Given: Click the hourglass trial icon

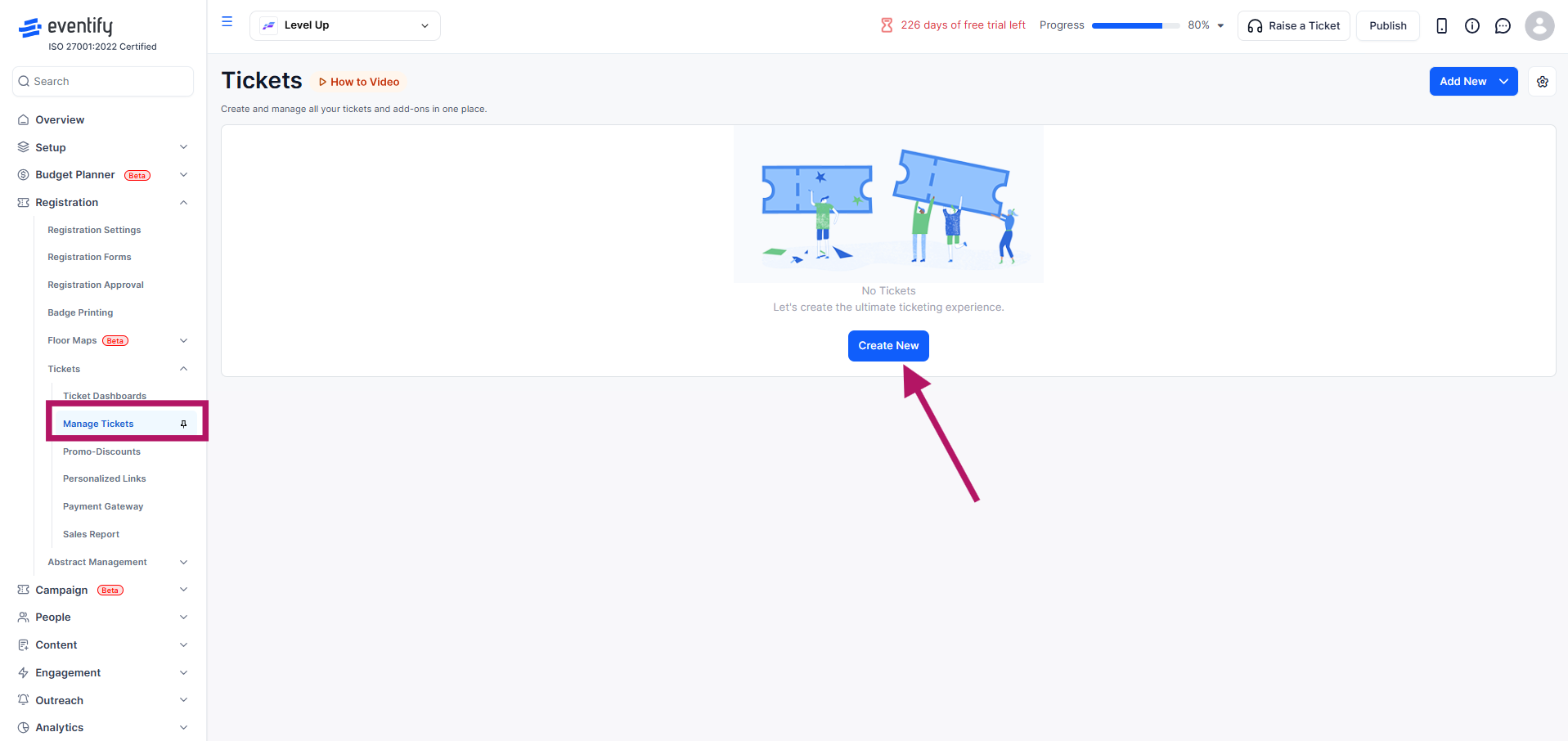Looking at the screenshot, I should click(x=887, y=25).
